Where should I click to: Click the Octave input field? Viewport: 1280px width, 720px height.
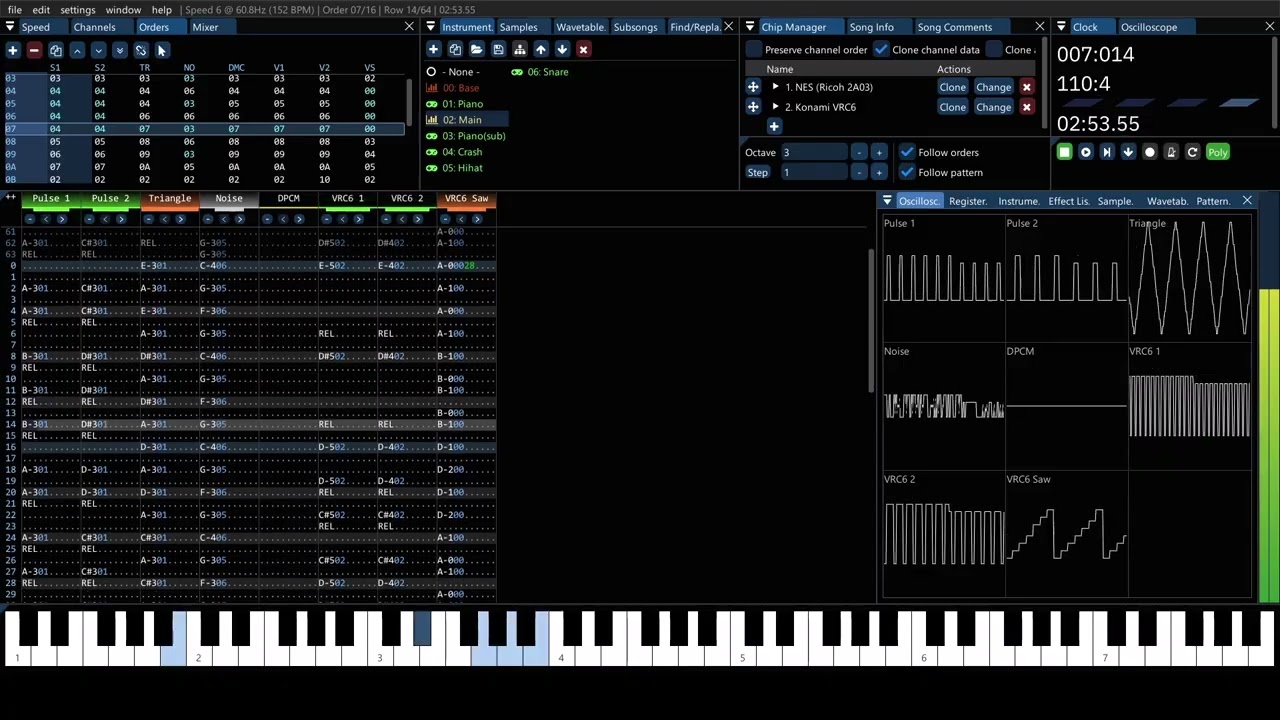pyautogui.click(x=814, y=152)
